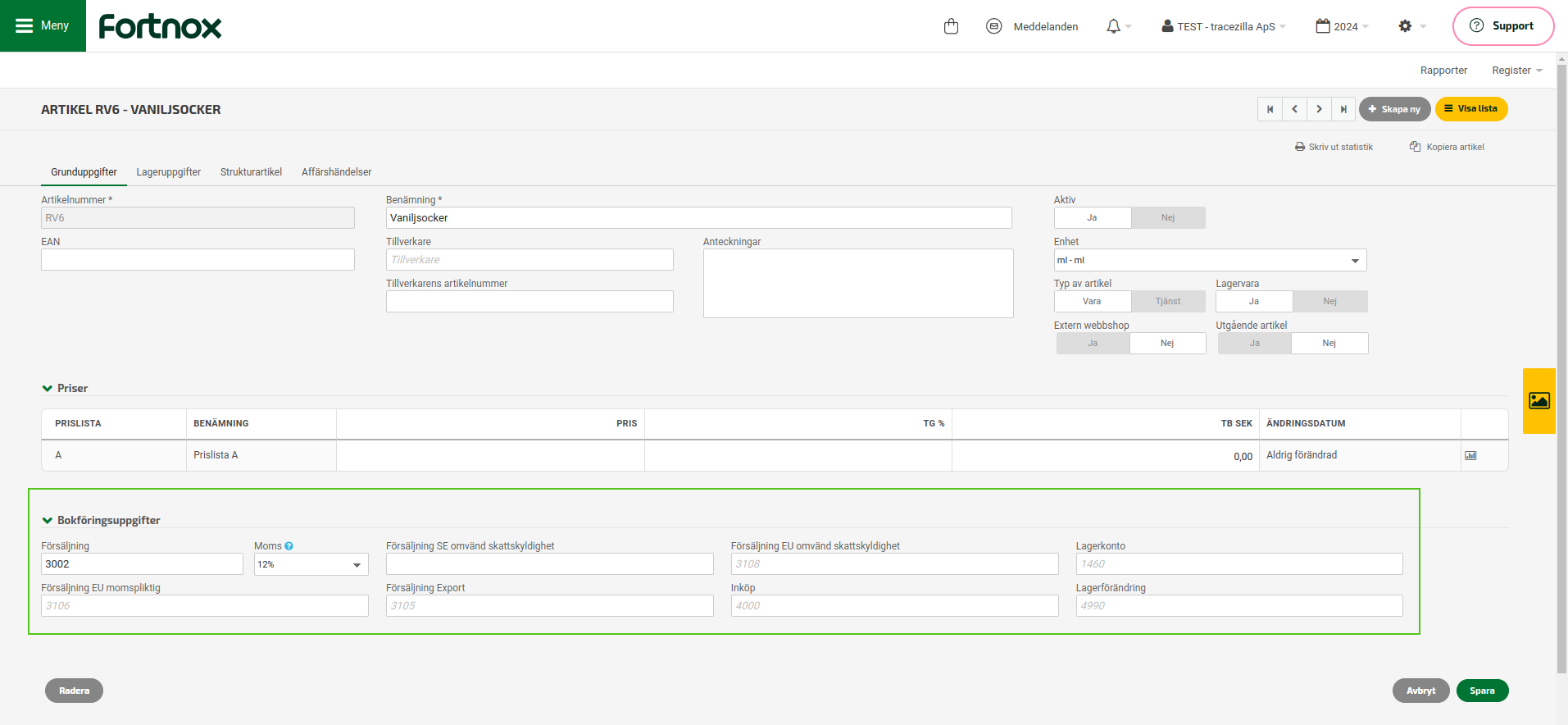Switch to the Lageruppgifter tab
1568x725 pixels.
pyautogui.click(x=168, y=172)
